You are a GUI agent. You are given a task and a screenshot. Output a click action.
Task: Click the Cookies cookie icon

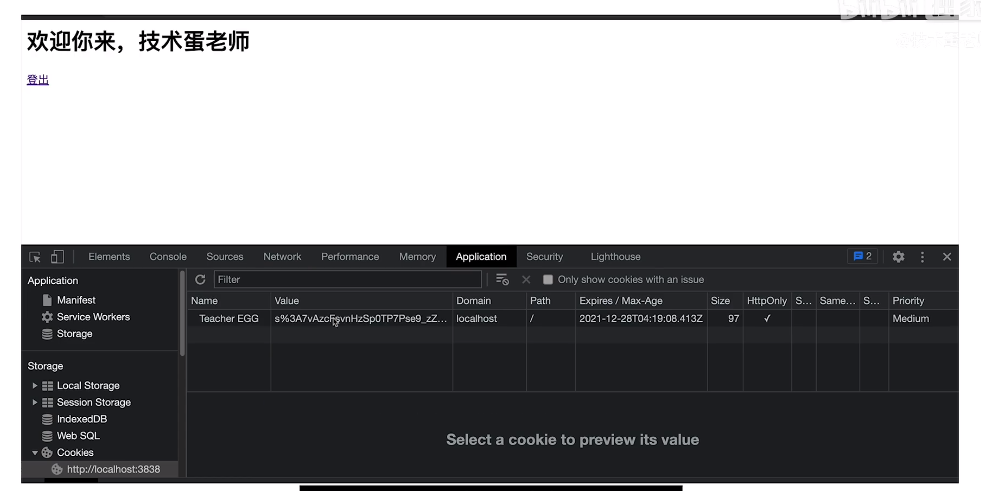[x=47, y=453]
